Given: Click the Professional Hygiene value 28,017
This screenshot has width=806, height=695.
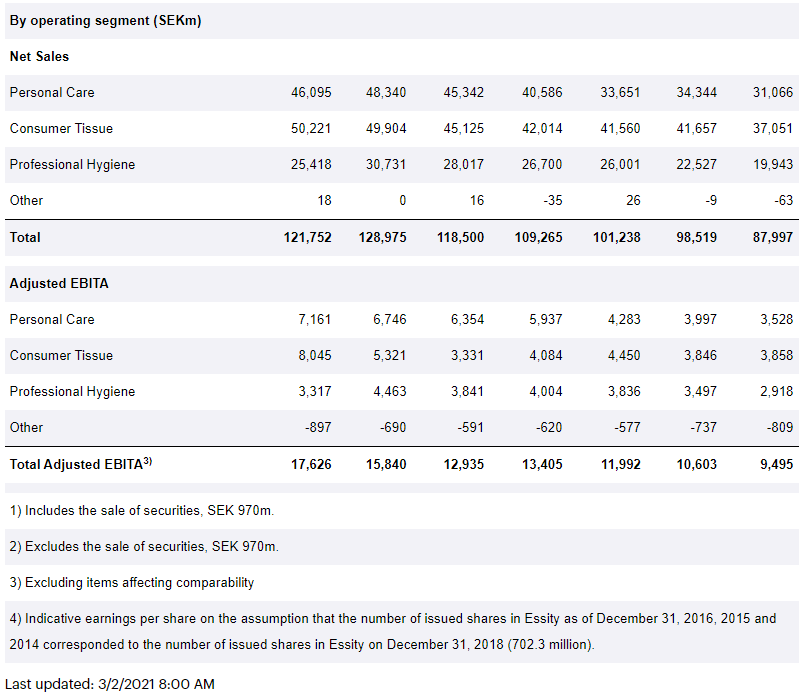Looking at the screenshot, I should point(463,165).
